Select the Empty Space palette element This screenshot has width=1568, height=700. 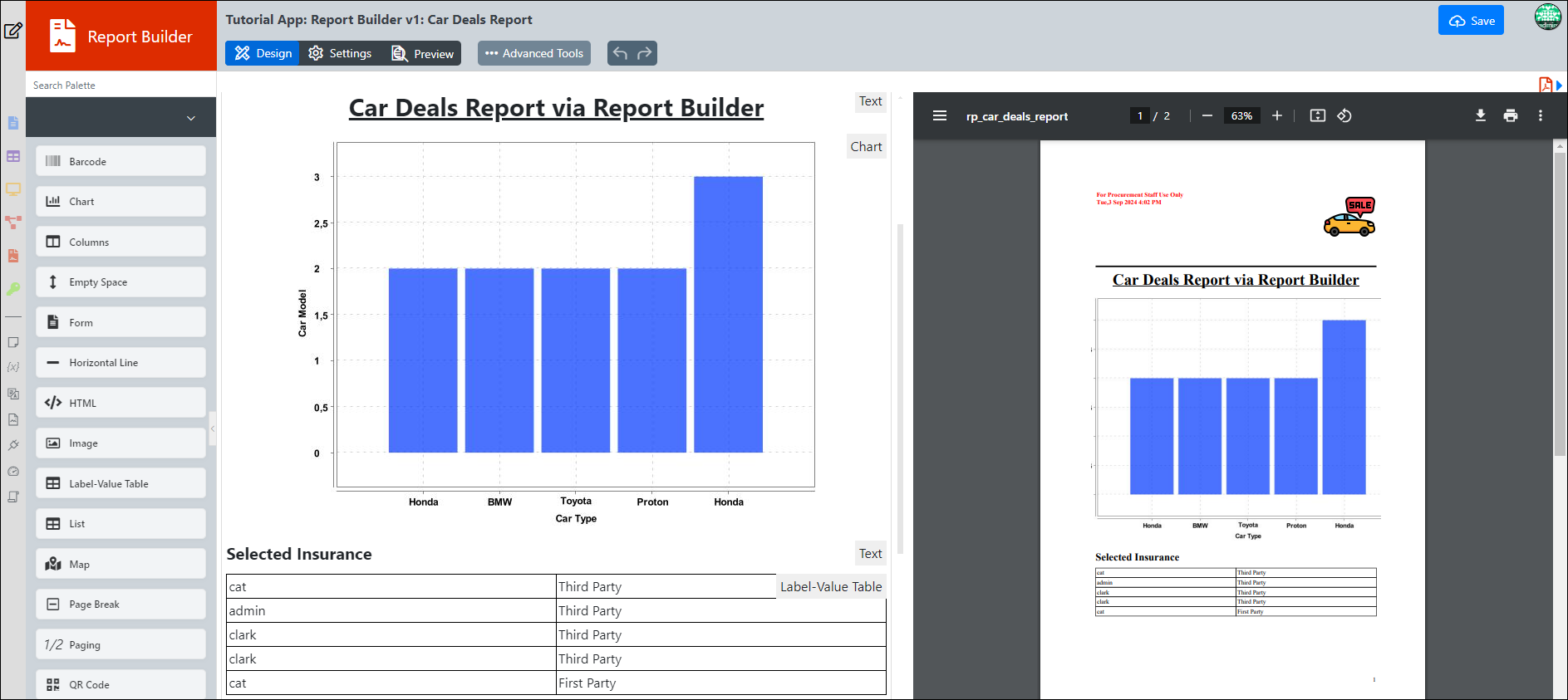[x=120, y=282]
